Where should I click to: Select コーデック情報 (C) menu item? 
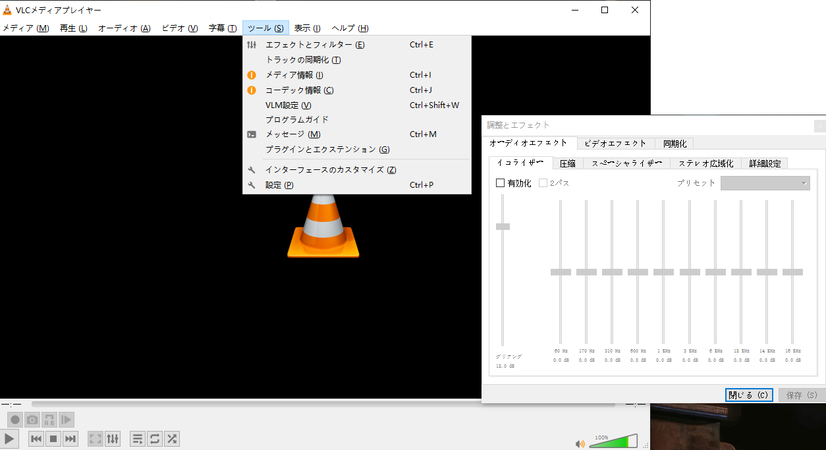pyautogui.click(x=357, y=90)
